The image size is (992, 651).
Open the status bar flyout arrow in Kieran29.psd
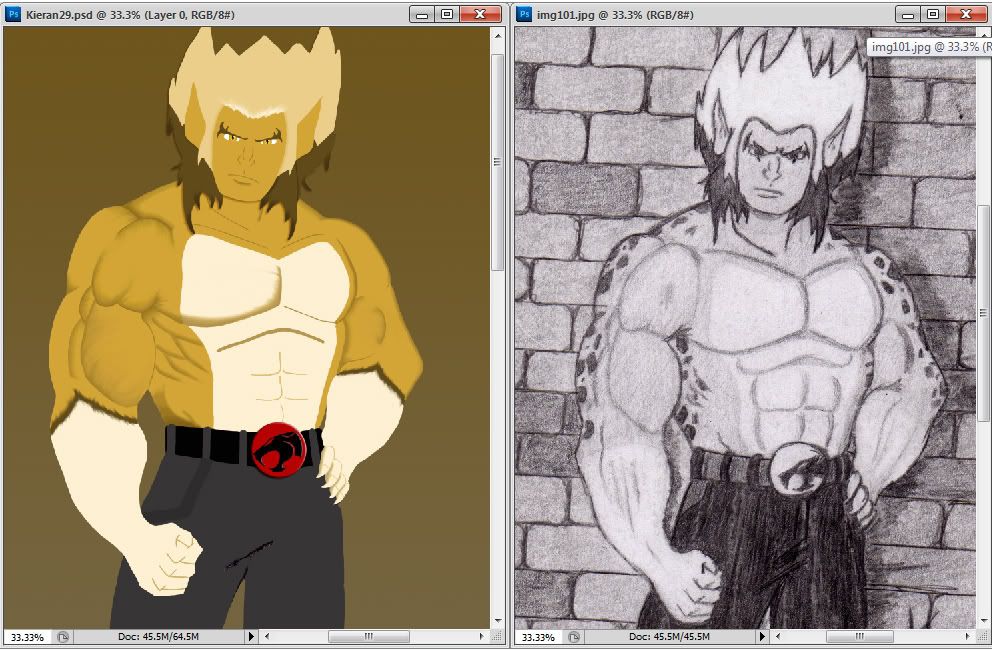point(251,636)
